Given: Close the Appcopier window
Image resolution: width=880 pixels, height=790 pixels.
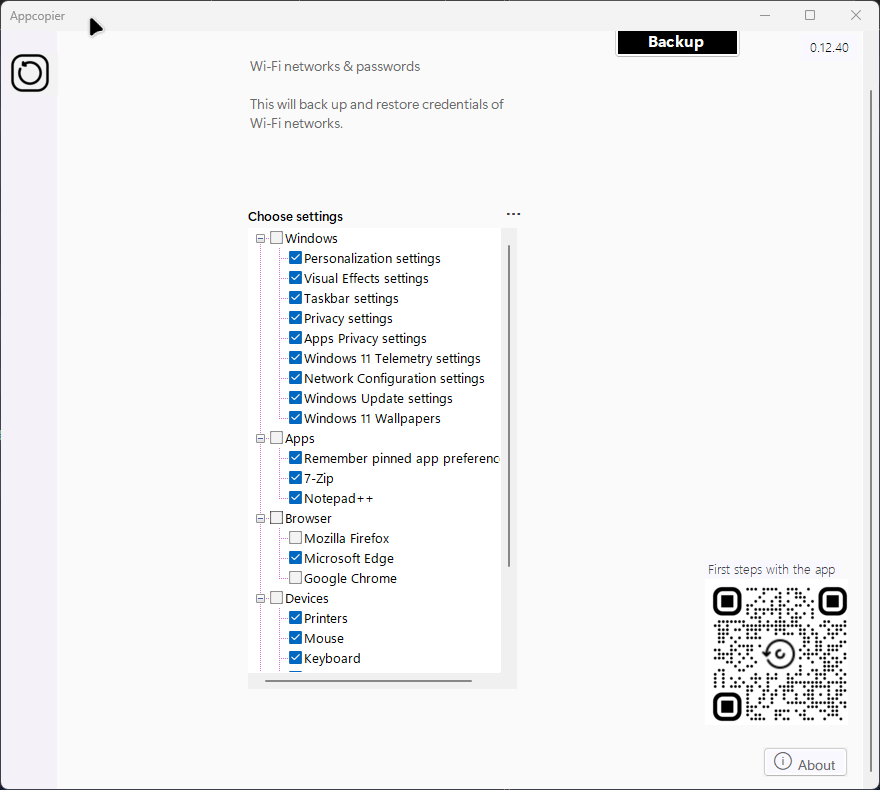Looking at the screenshot, I should click(856, 15).
